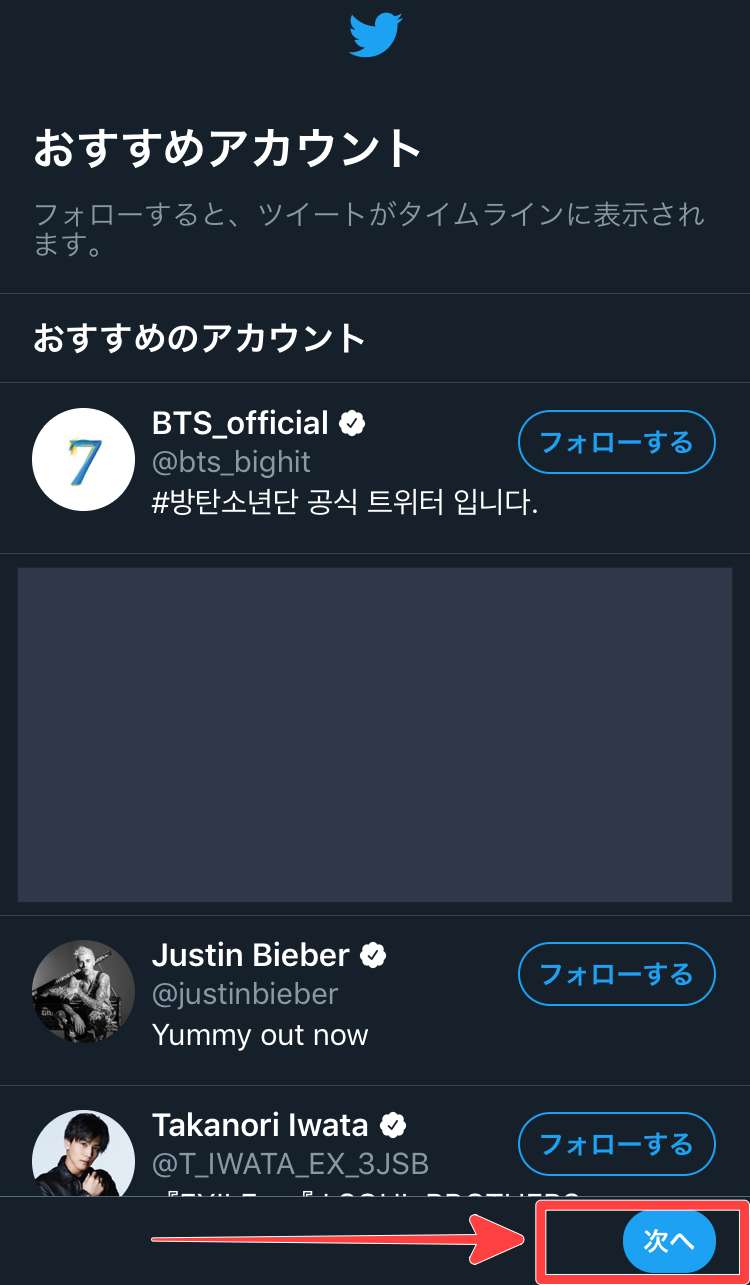Viewport: 750px width, 1285px height.
Task: Open the @bts_bighit handle
Action: pos(231,462)
